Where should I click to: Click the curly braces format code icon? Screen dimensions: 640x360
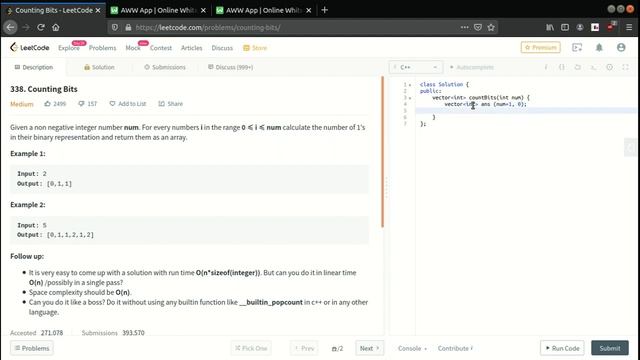[x=562, y=67]
